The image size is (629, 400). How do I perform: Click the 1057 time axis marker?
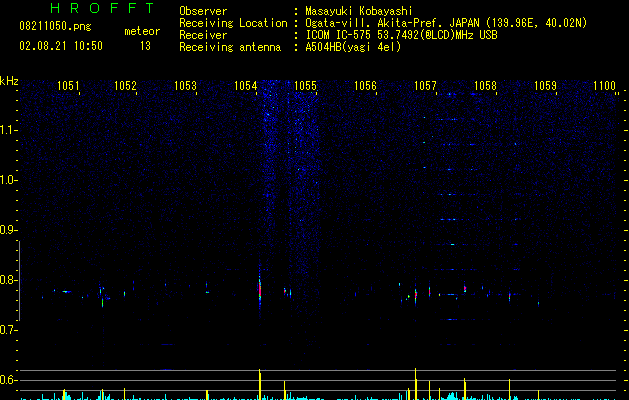point(425,86)
